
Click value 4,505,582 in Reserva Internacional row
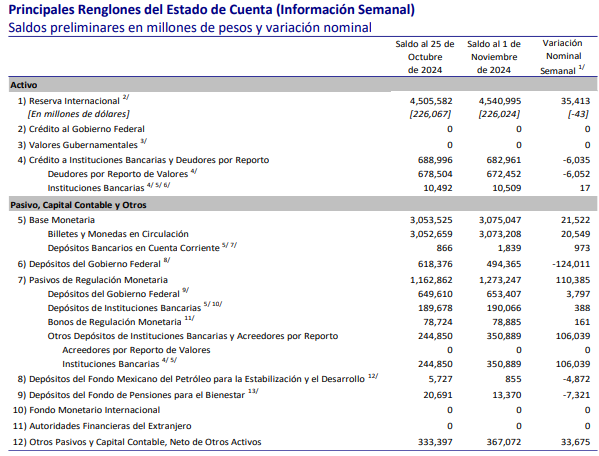pyautogui.click(x=431, y=101)
